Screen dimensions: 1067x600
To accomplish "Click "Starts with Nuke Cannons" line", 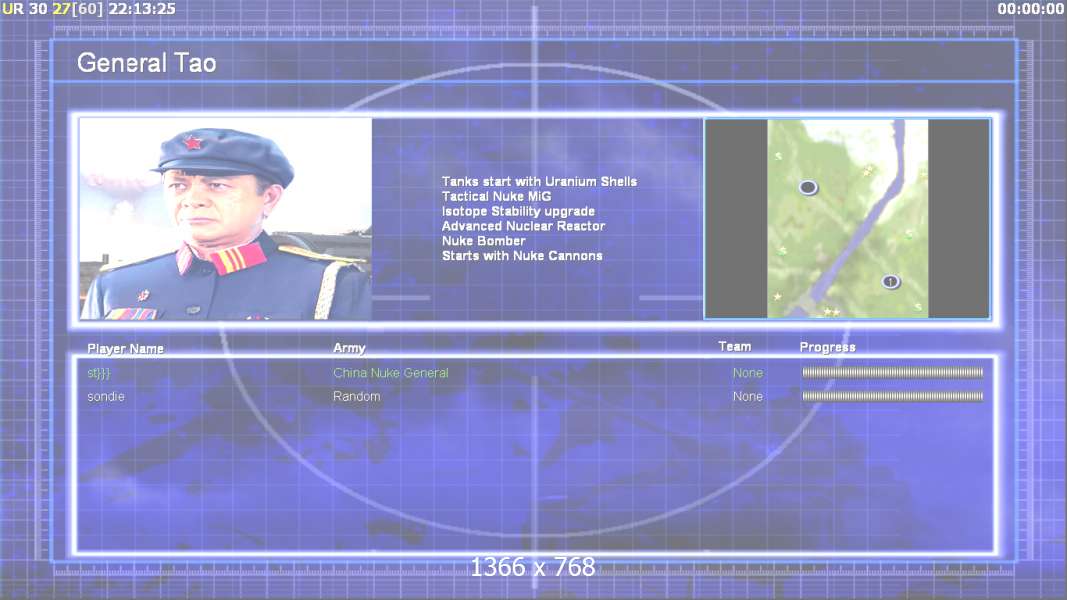I will tap(522, 256).
